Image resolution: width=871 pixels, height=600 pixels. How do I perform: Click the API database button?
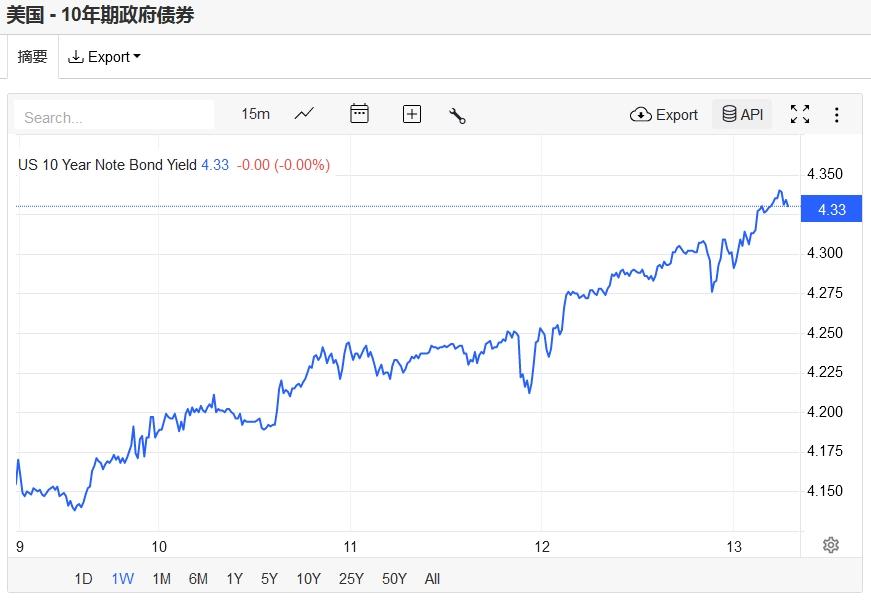742,114
